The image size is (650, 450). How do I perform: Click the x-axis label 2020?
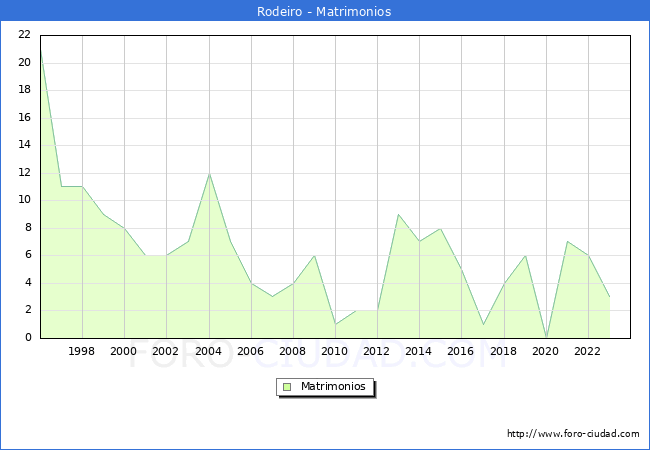pyautogui.click(x=546, y=351)
